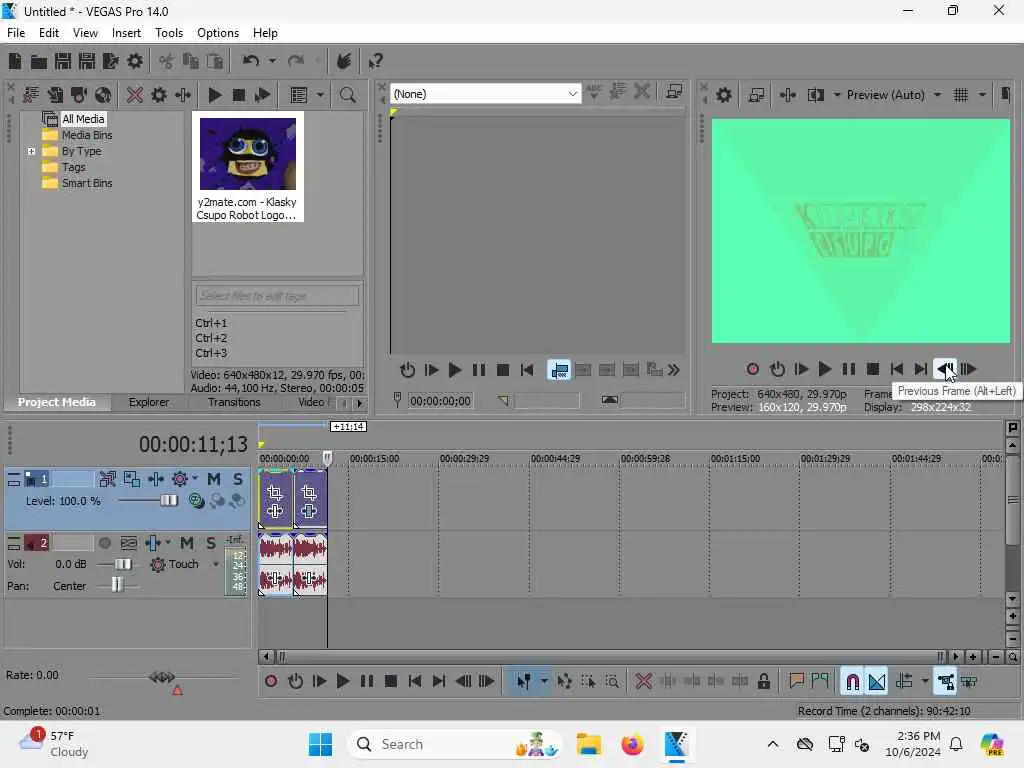Screen dimensions: 1024x768
Task: Open Touch automation mode dropdown
Action: point(216,564)
